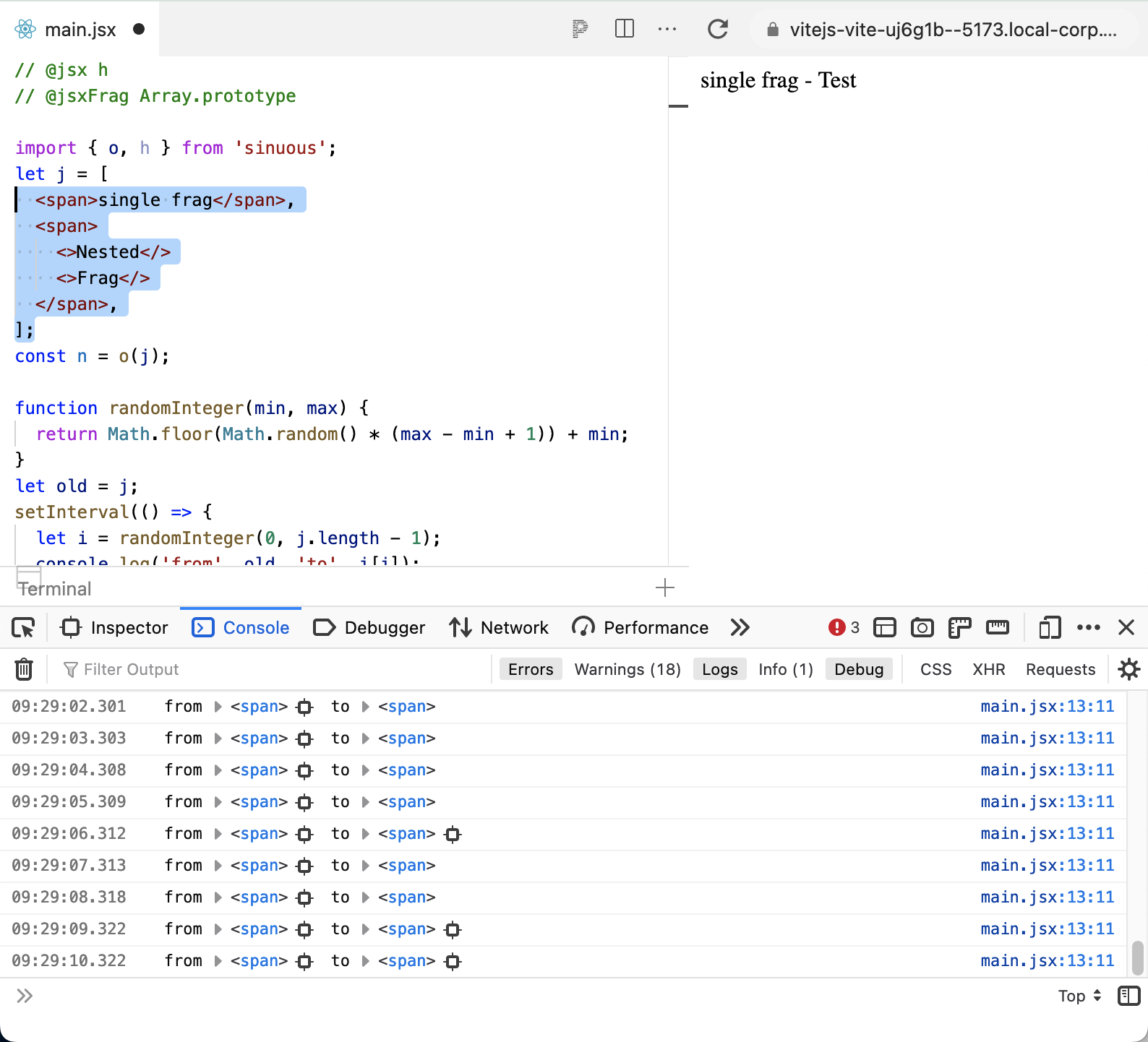Expand first span at 09:29:10.322
The image size is (1148, 1042).
[218, 961]
